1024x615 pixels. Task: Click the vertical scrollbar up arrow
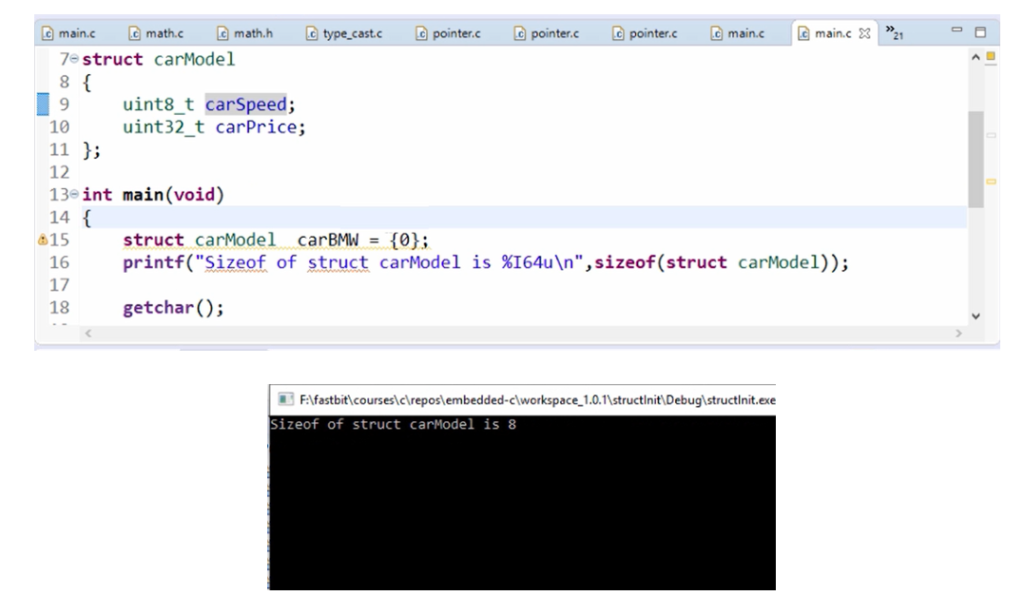tap(976, 57)
